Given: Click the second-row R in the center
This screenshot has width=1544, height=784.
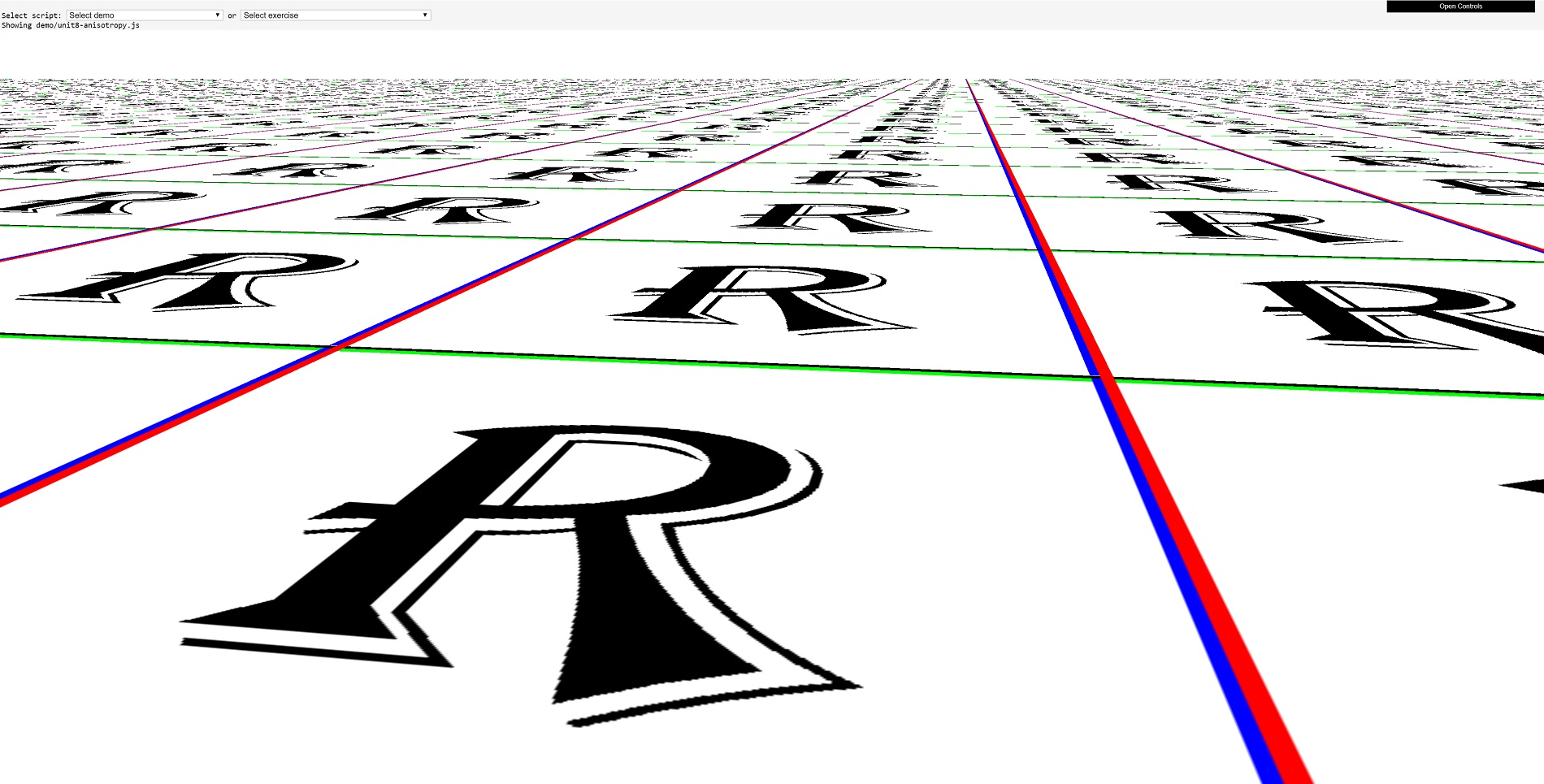Looking at the screenshot, I should coord(764,298).
